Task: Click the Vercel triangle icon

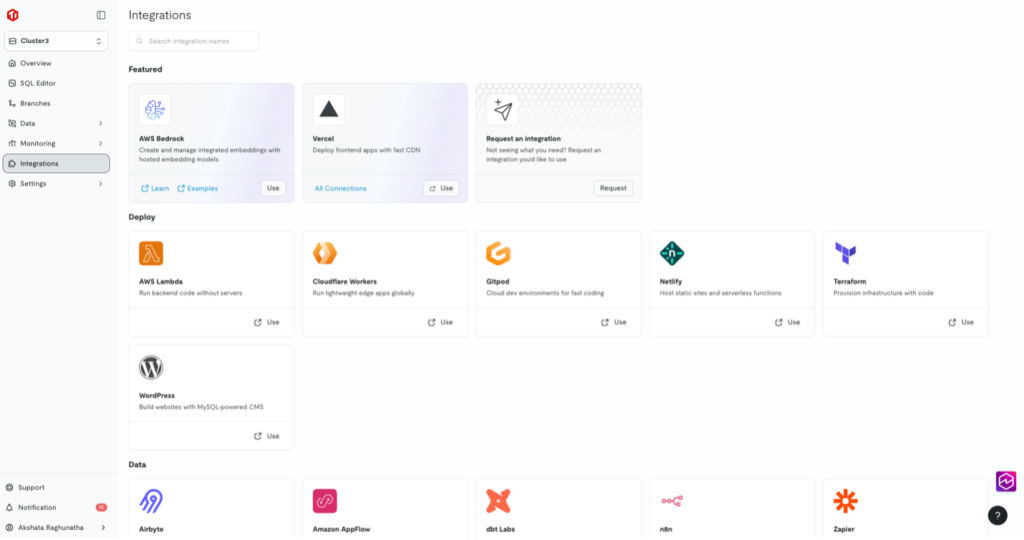Action: (328, 110)
